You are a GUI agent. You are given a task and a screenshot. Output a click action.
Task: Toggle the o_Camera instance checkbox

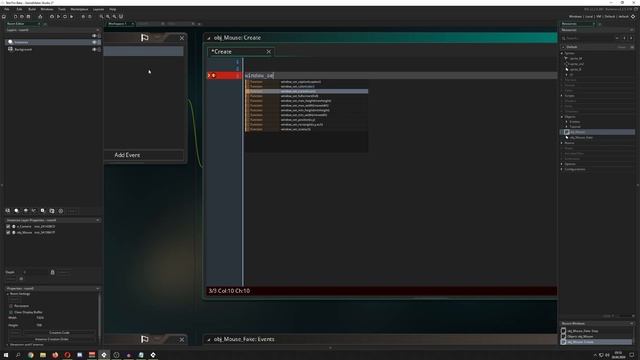8,227
